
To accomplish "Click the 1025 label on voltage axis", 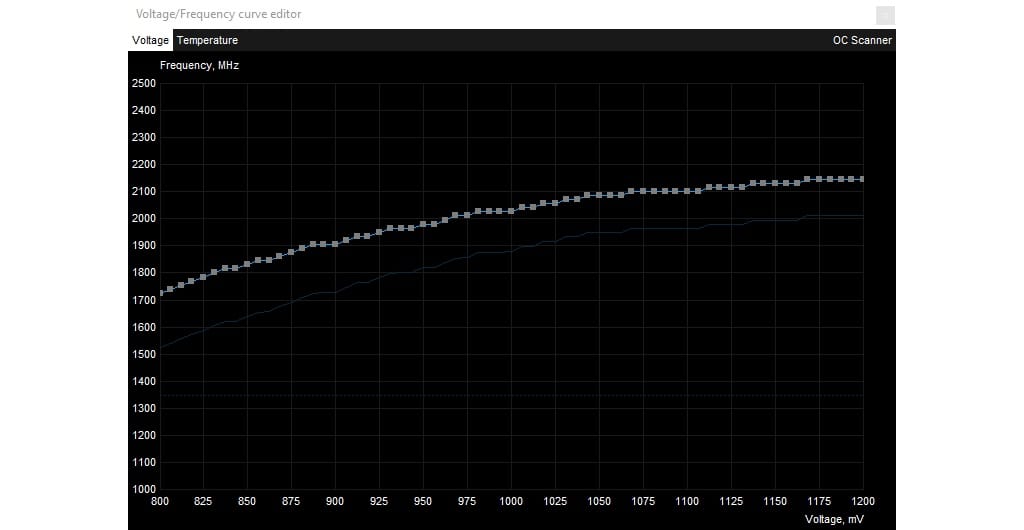I will coord(555,501).
